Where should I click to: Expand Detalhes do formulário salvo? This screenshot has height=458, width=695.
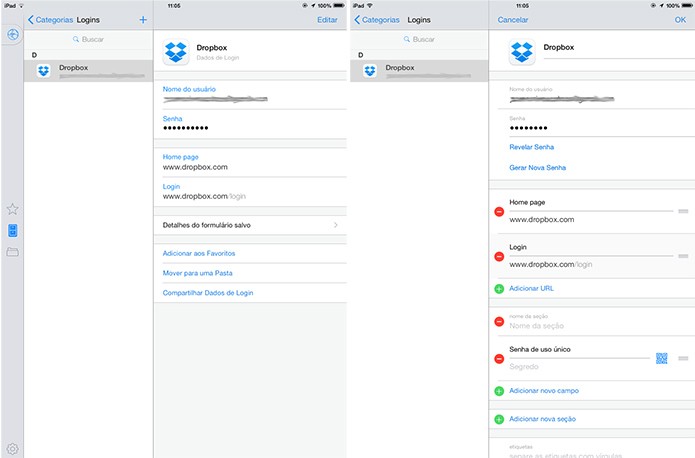point(250,225)
